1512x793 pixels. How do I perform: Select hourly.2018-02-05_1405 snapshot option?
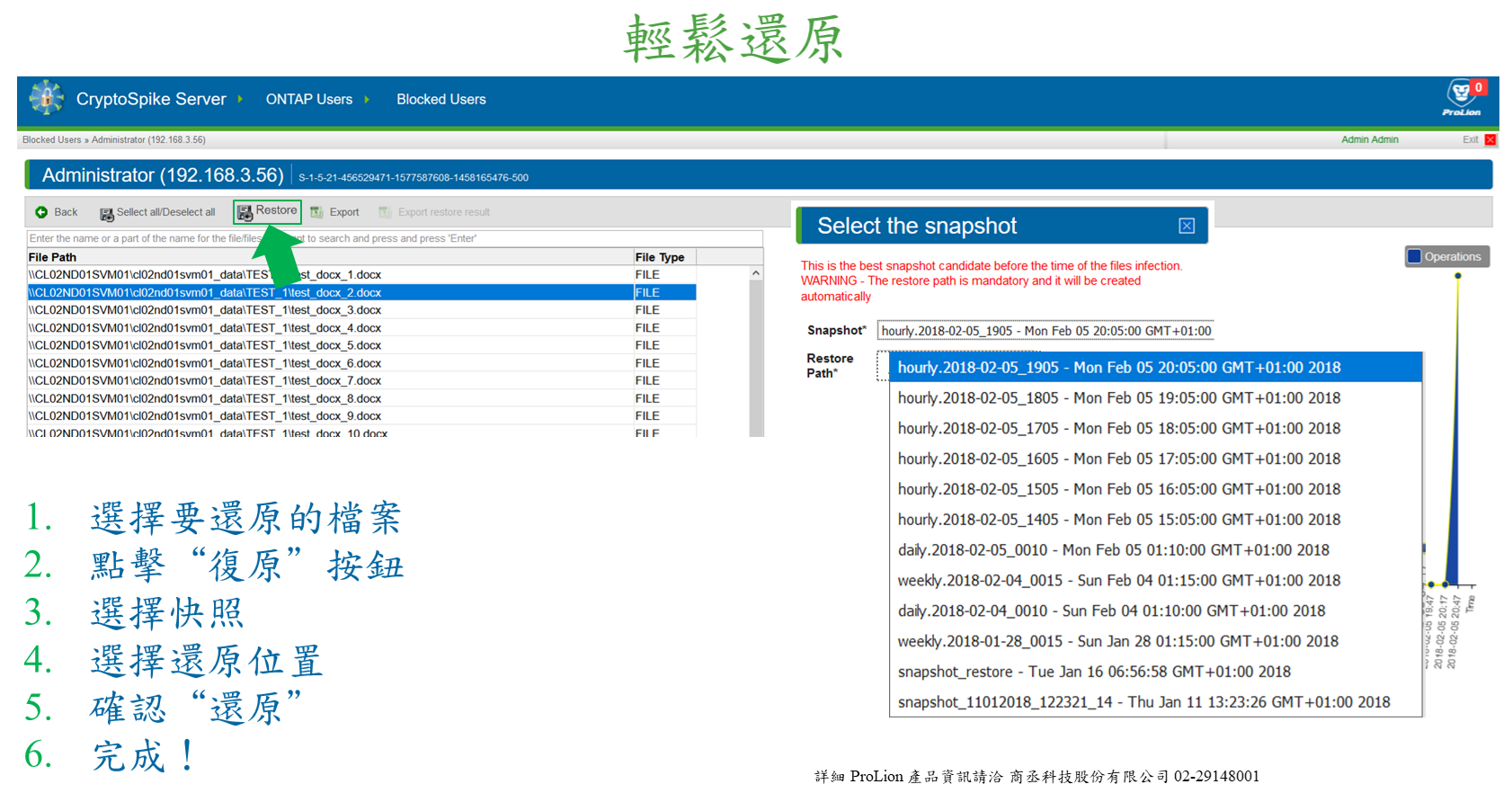(1155, 520)
